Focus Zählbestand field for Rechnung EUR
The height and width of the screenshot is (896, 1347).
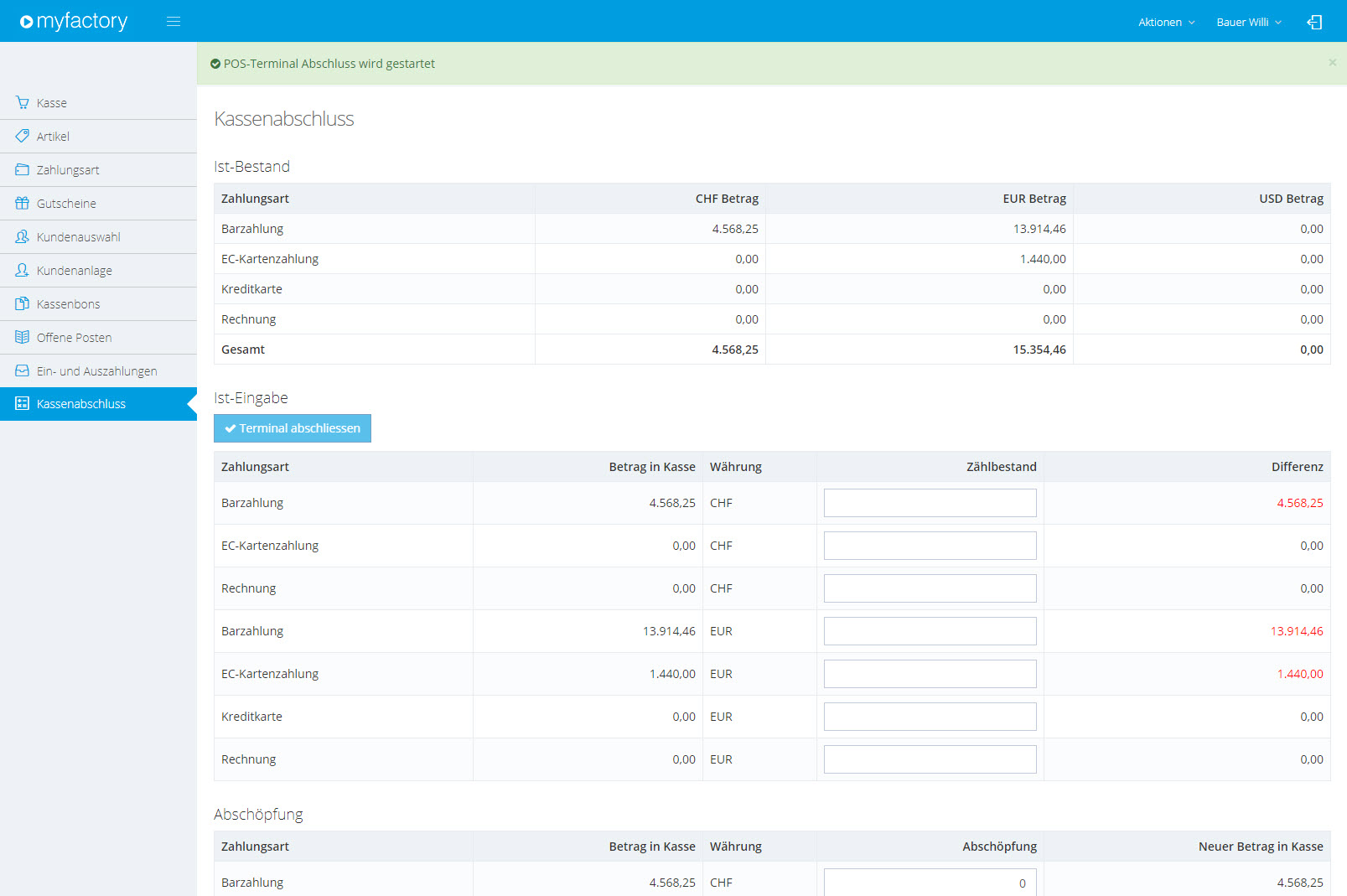(930, 759)
